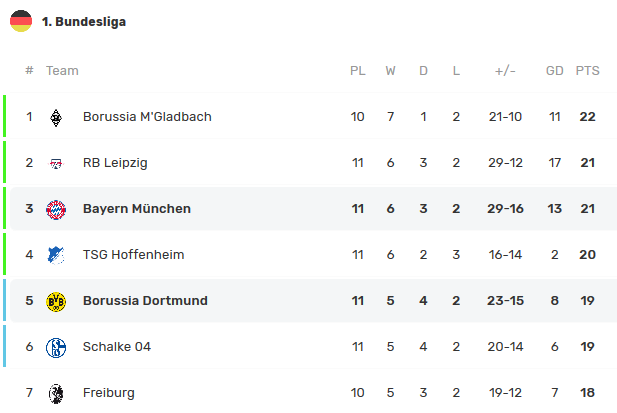Image resolution: width=617 pixels, height=413 pixels.
Task: Click the RB Leipzig club logo
Action: 56,163
